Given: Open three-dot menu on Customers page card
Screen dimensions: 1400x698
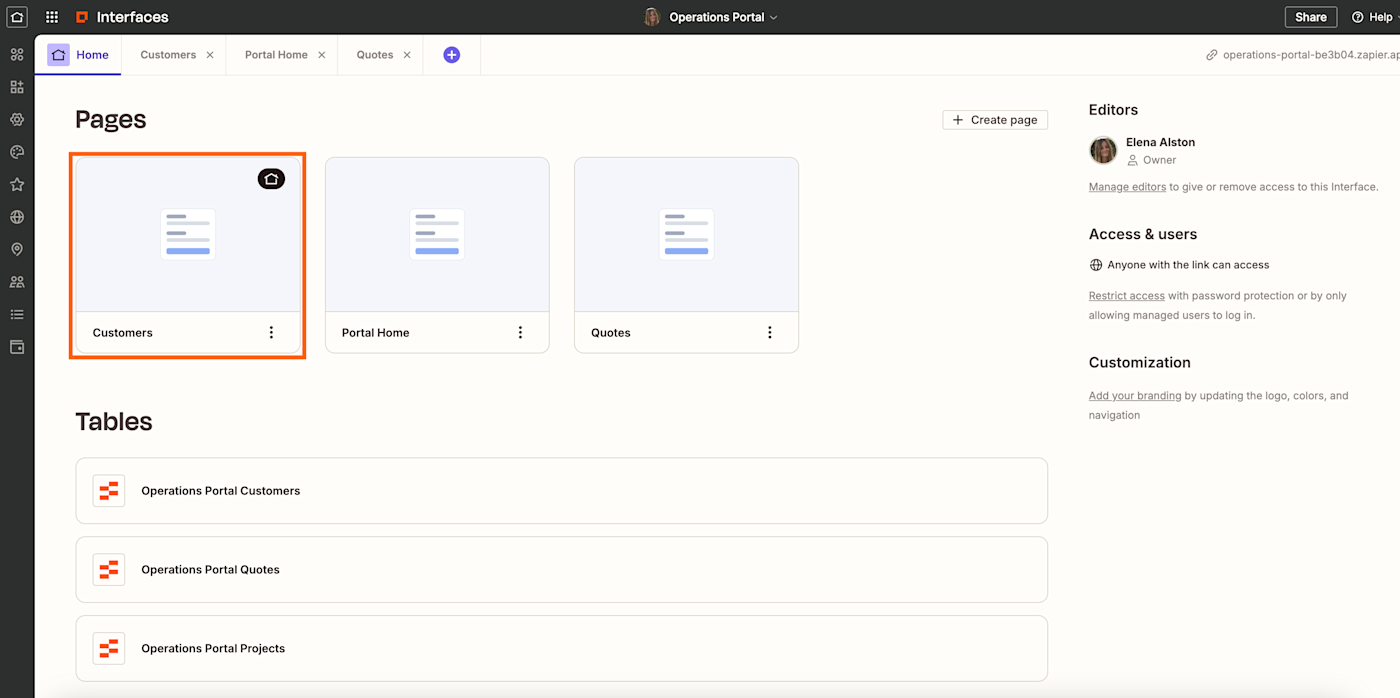Looking at the screenshot, I should tap(271, 332).
